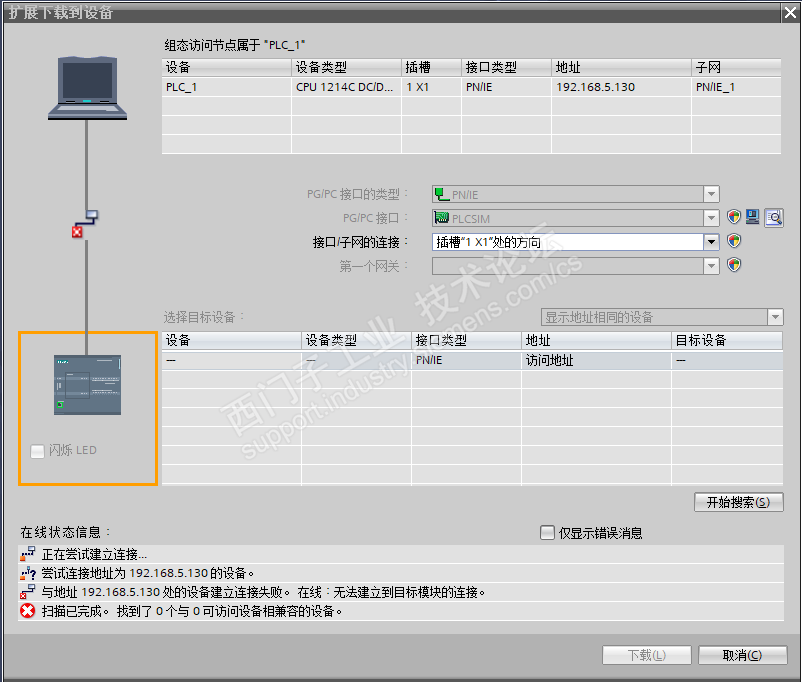Click the Target Device column header
The width and height of the screenshot is (802, 682).
coord(727,340)
